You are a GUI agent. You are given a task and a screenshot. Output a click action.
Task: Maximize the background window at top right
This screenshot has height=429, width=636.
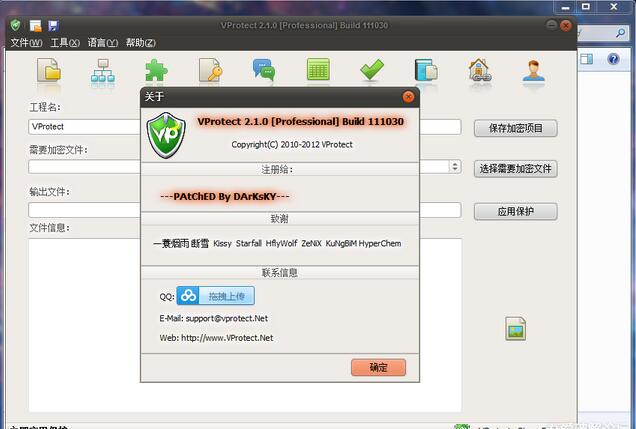pyautogui.click(x=586, y=6)
